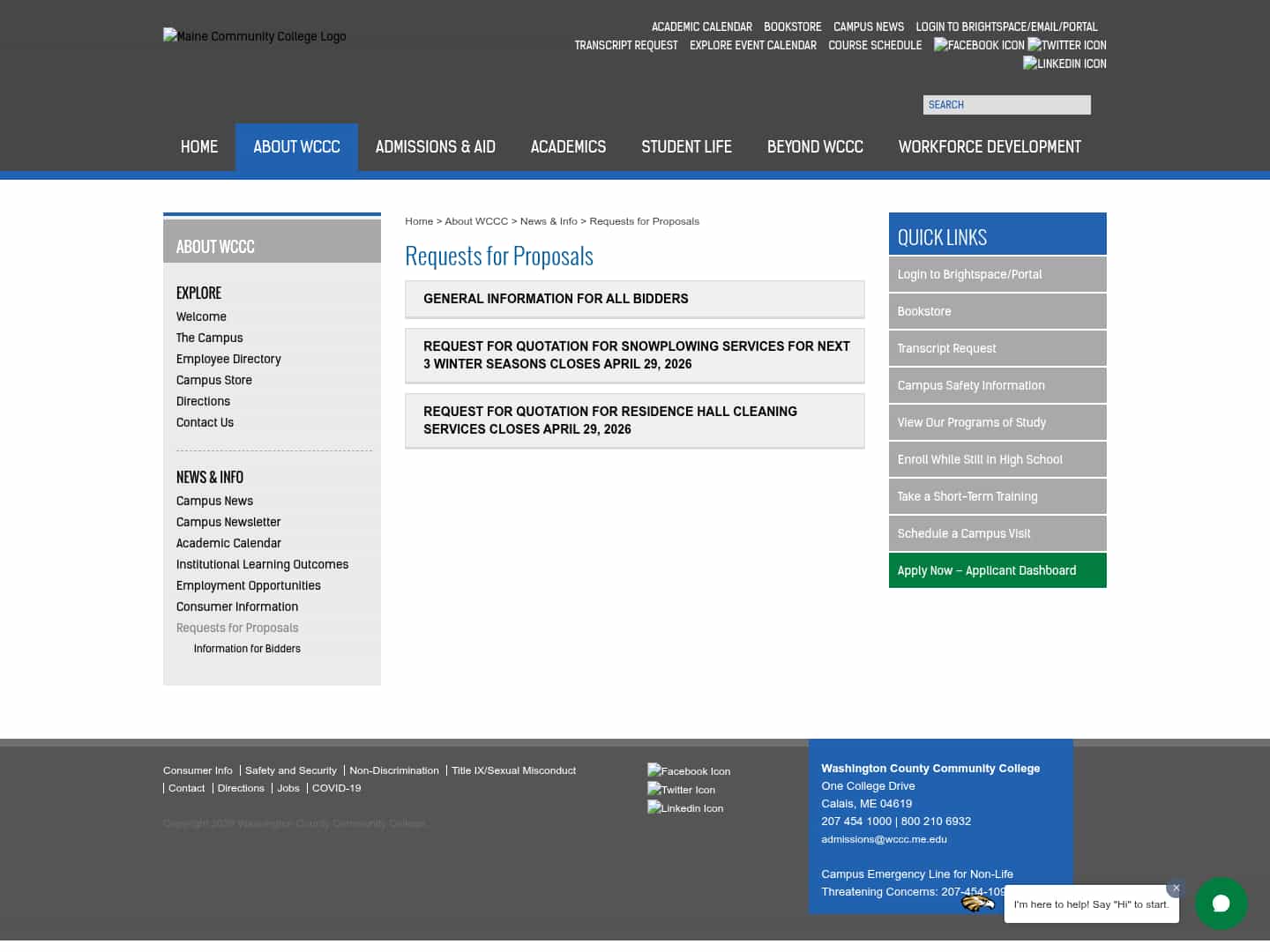Viewport: 1270px width, 952px height.
Task: Dismiss the chat greeting popup
Action: pos(1176,889)
